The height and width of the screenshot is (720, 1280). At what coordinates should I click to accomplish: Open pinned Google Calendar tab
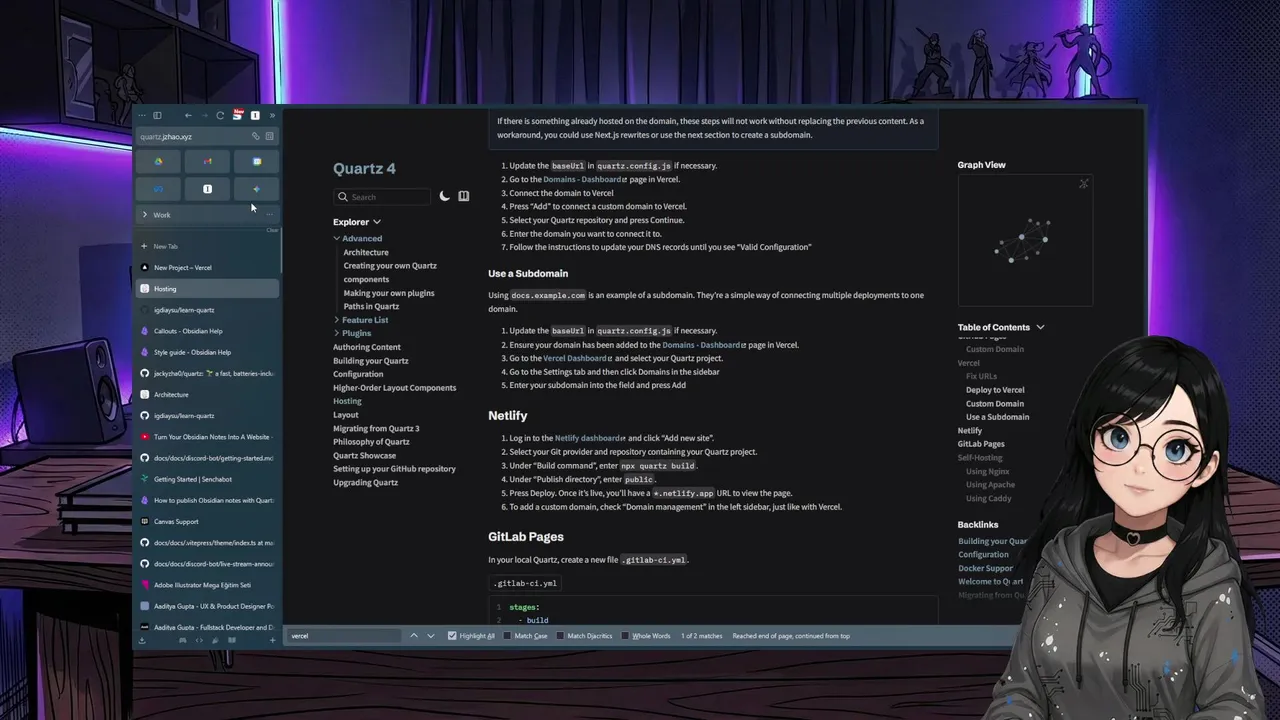pos(257,161)
